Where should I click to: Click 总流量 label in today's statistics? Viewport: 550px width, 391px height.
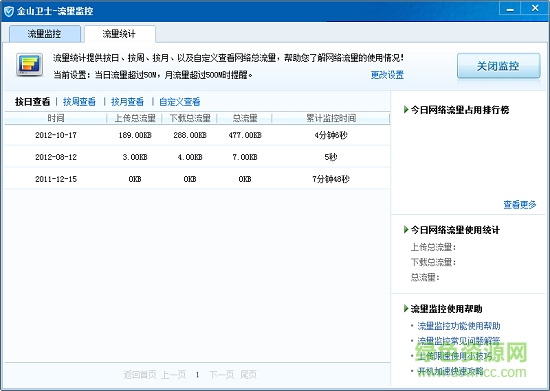[x=425, y=278]
